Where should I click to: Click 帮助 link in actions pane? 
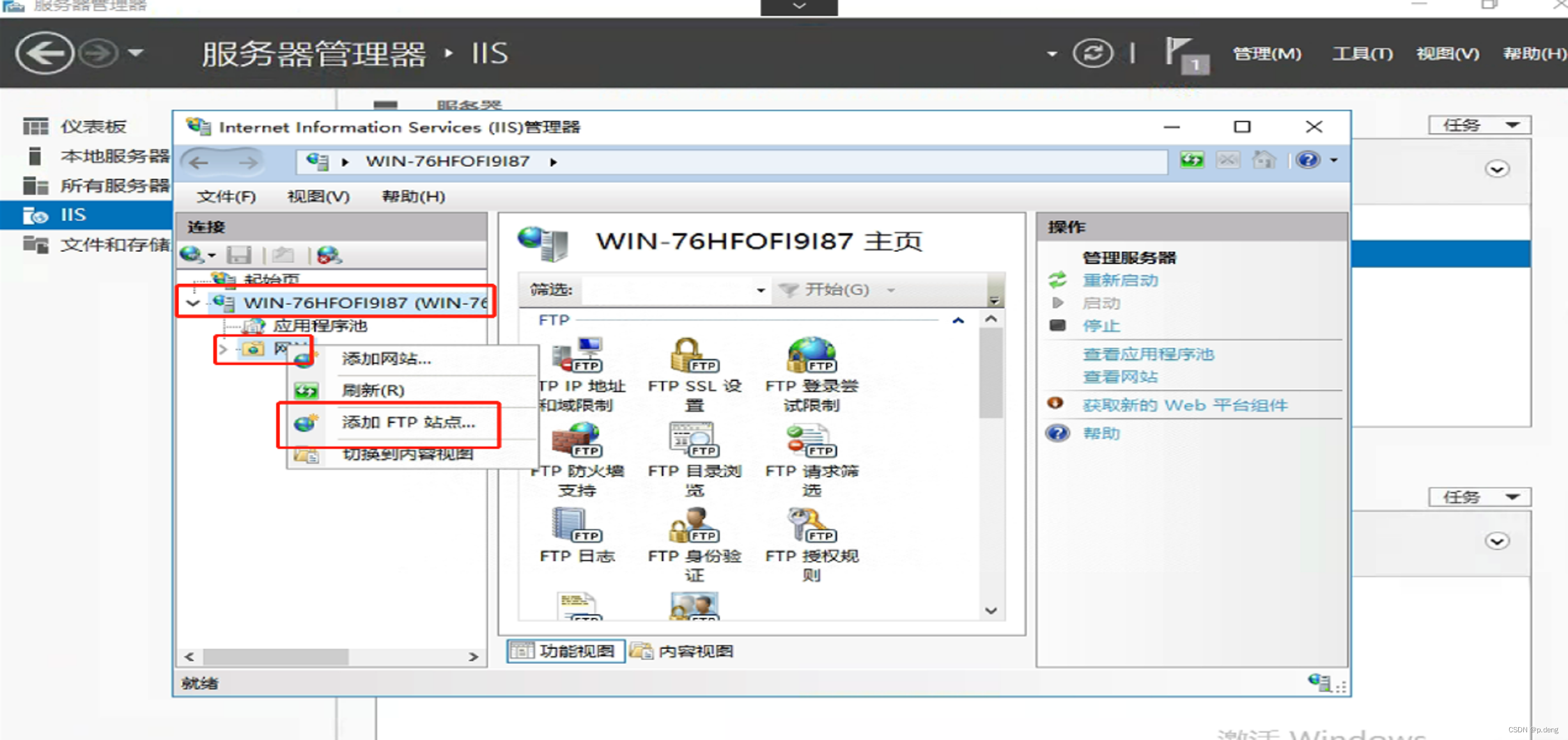point(1101,434)
